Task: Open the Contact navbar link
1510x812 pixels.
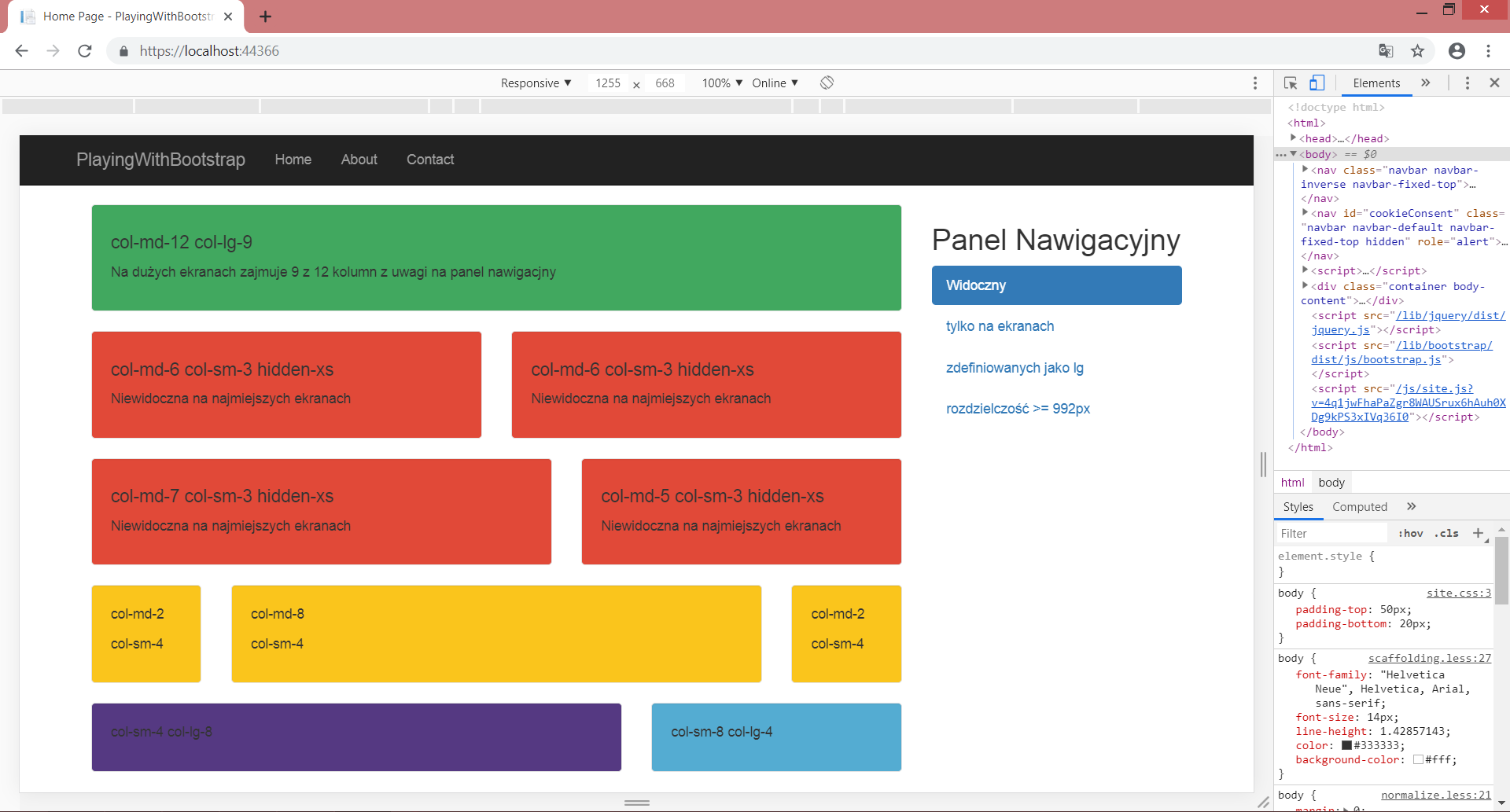Action: [430, 160]
